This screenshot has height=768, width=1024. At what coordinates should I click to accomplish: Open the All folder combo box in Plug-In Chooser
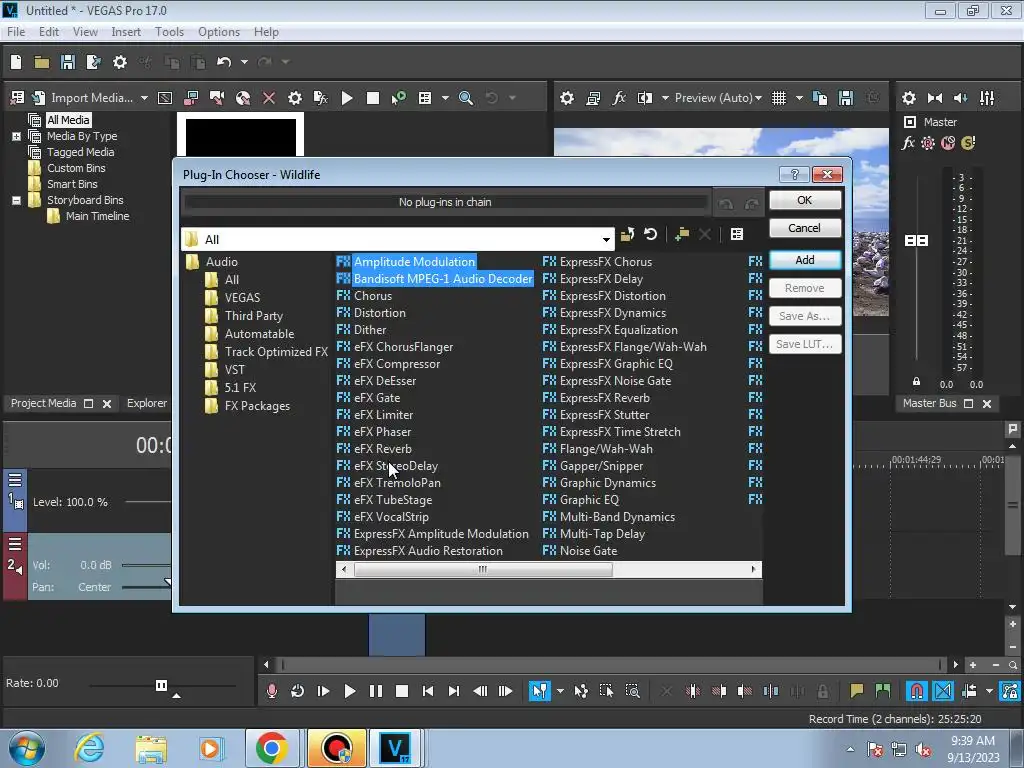pyautogui.click(x=398, y=240)
